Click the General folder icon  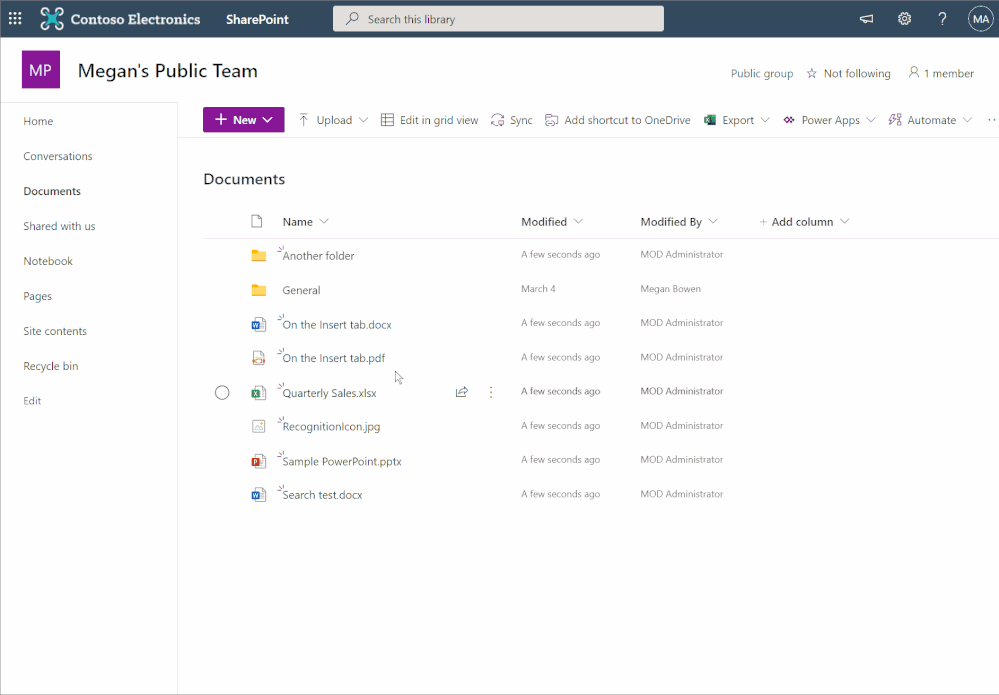click(x=259, y=290)
